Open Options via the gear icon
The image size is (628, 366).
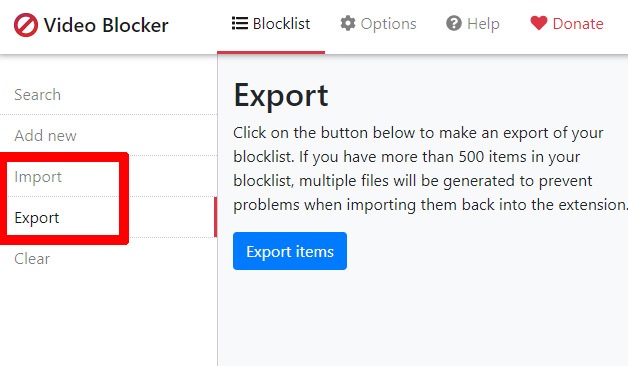click(x=348, y=23)
